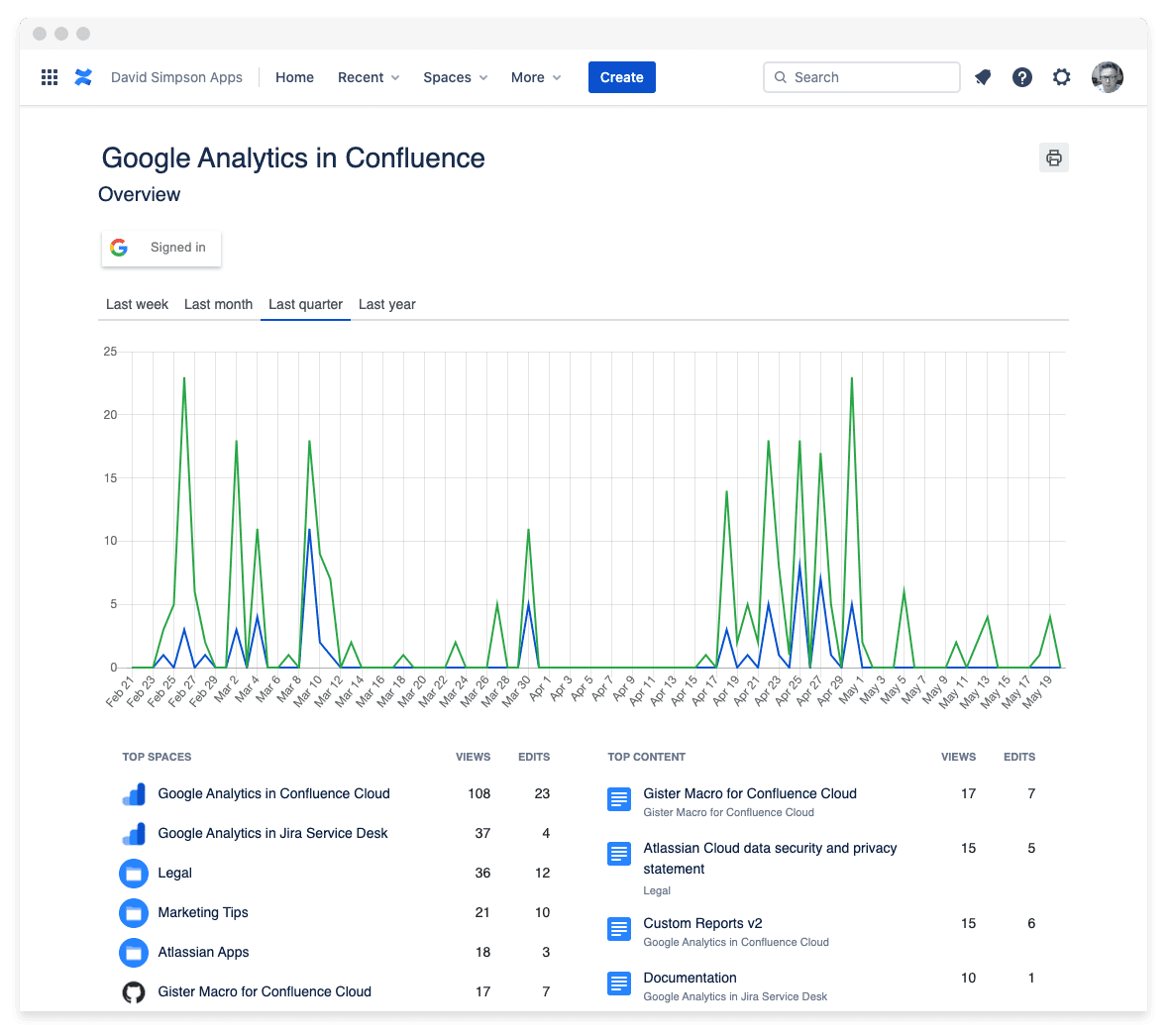Click the GitHub icon for Gister Macro space
This screenshot has width=1170, height=1036.
pos(134,992)
